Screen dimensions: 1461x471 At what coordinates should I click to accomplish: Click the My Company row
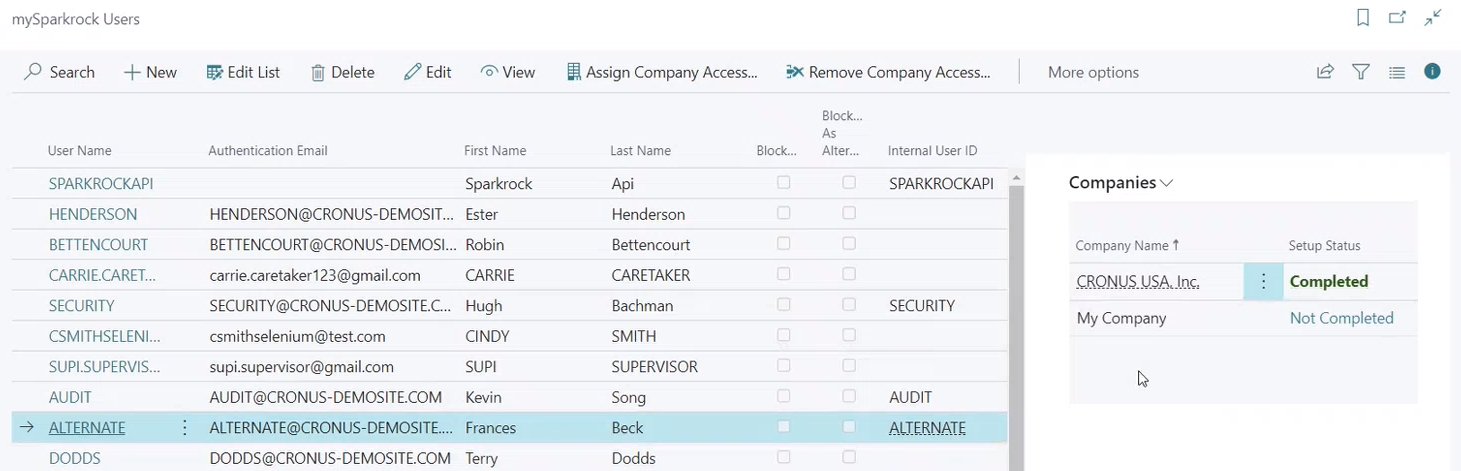point(1243,318)
